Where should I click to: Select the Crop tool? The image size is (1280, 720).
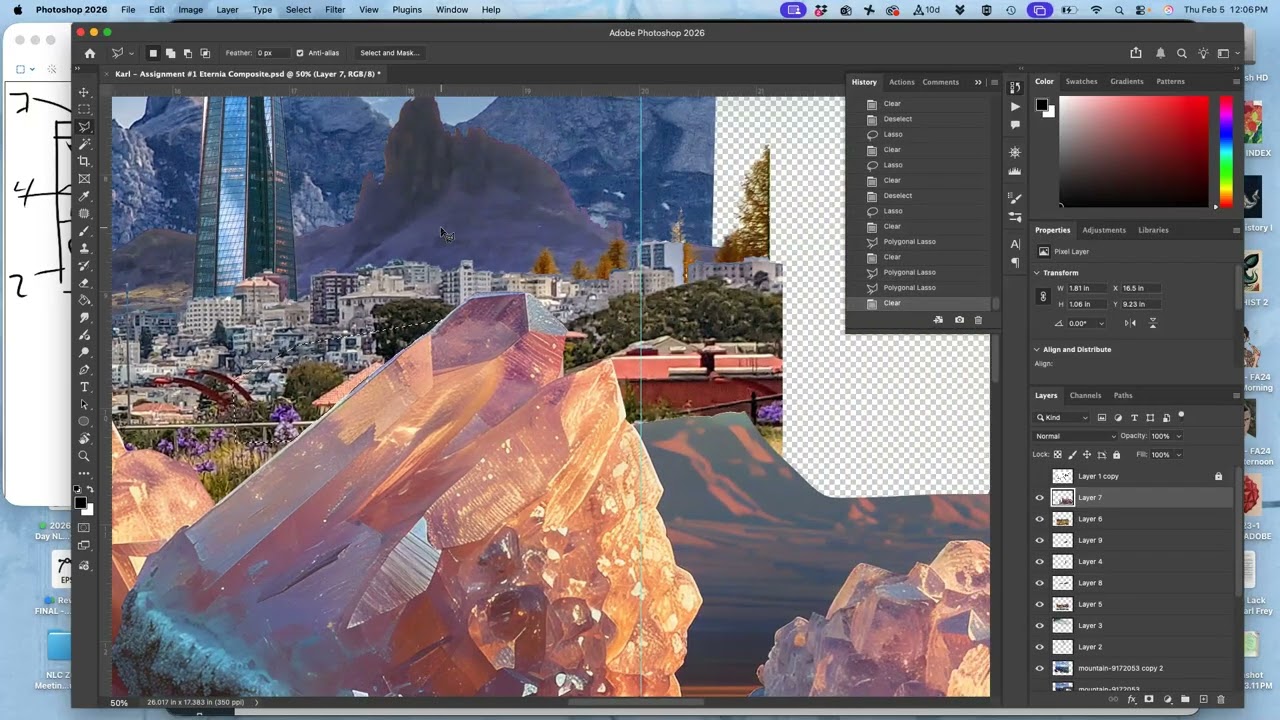tap(84, 161)
